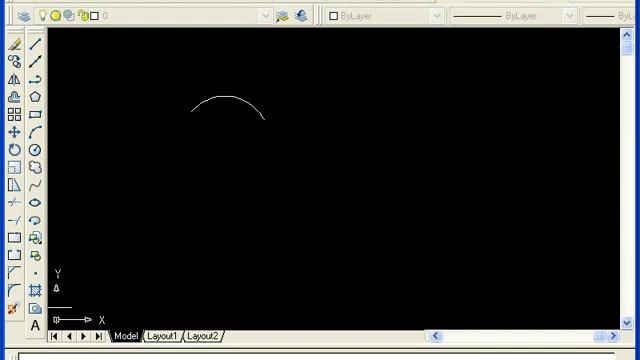Go to next layout tab button

(84, 336)
